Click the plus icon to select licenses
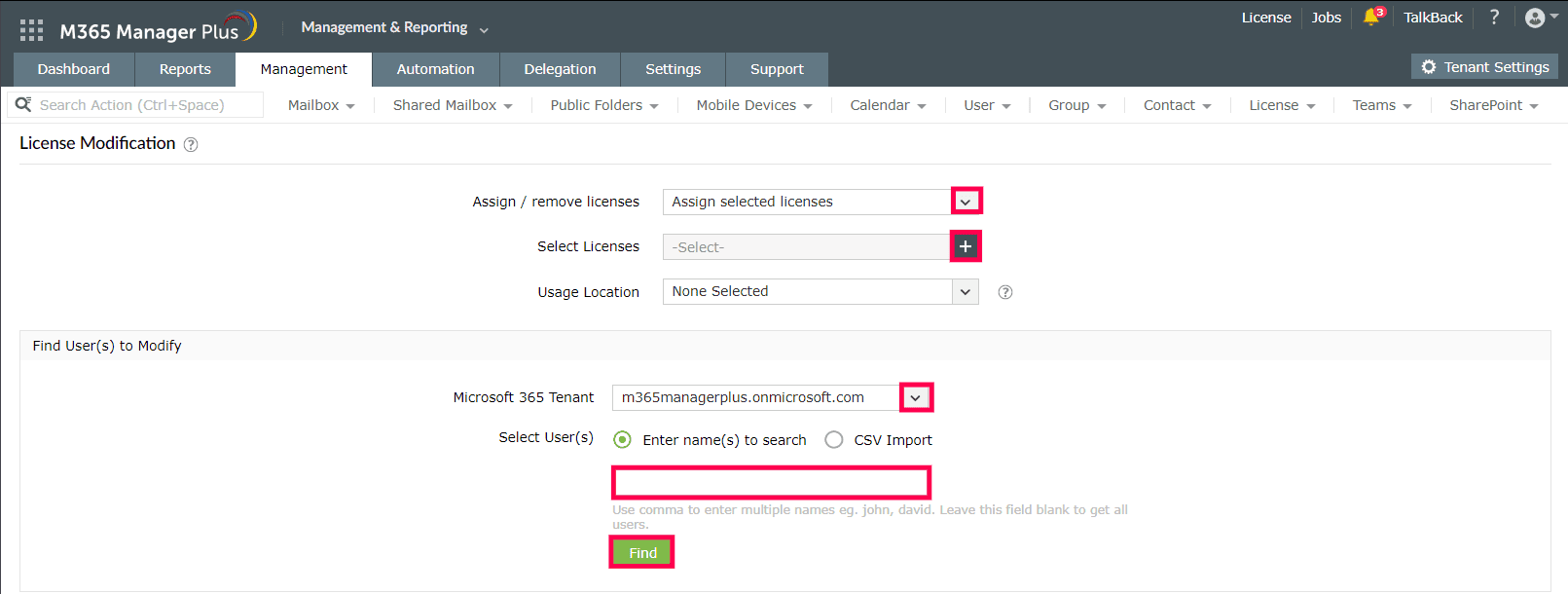 [x=966, y=246]
